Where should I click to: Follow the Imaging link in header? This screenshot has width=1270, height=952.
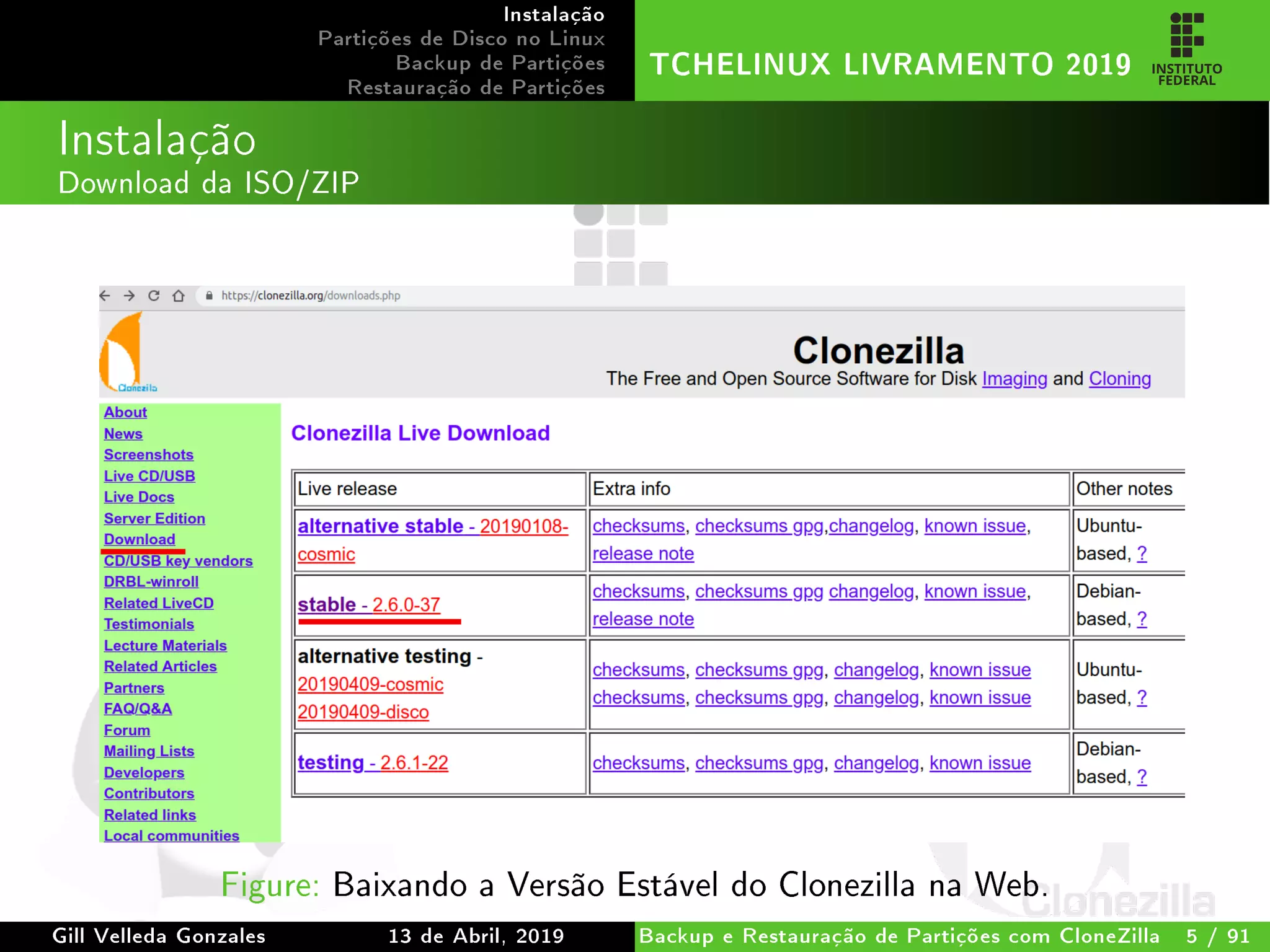[1015, 379]
